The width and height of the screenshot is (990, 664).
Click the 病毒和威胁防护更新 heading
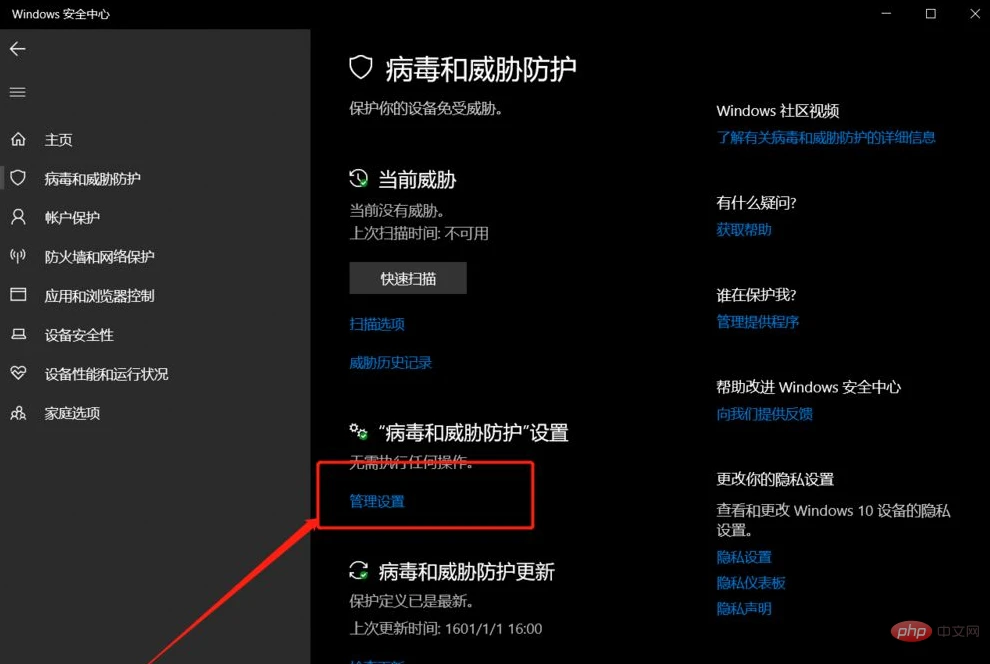[467, 572]
